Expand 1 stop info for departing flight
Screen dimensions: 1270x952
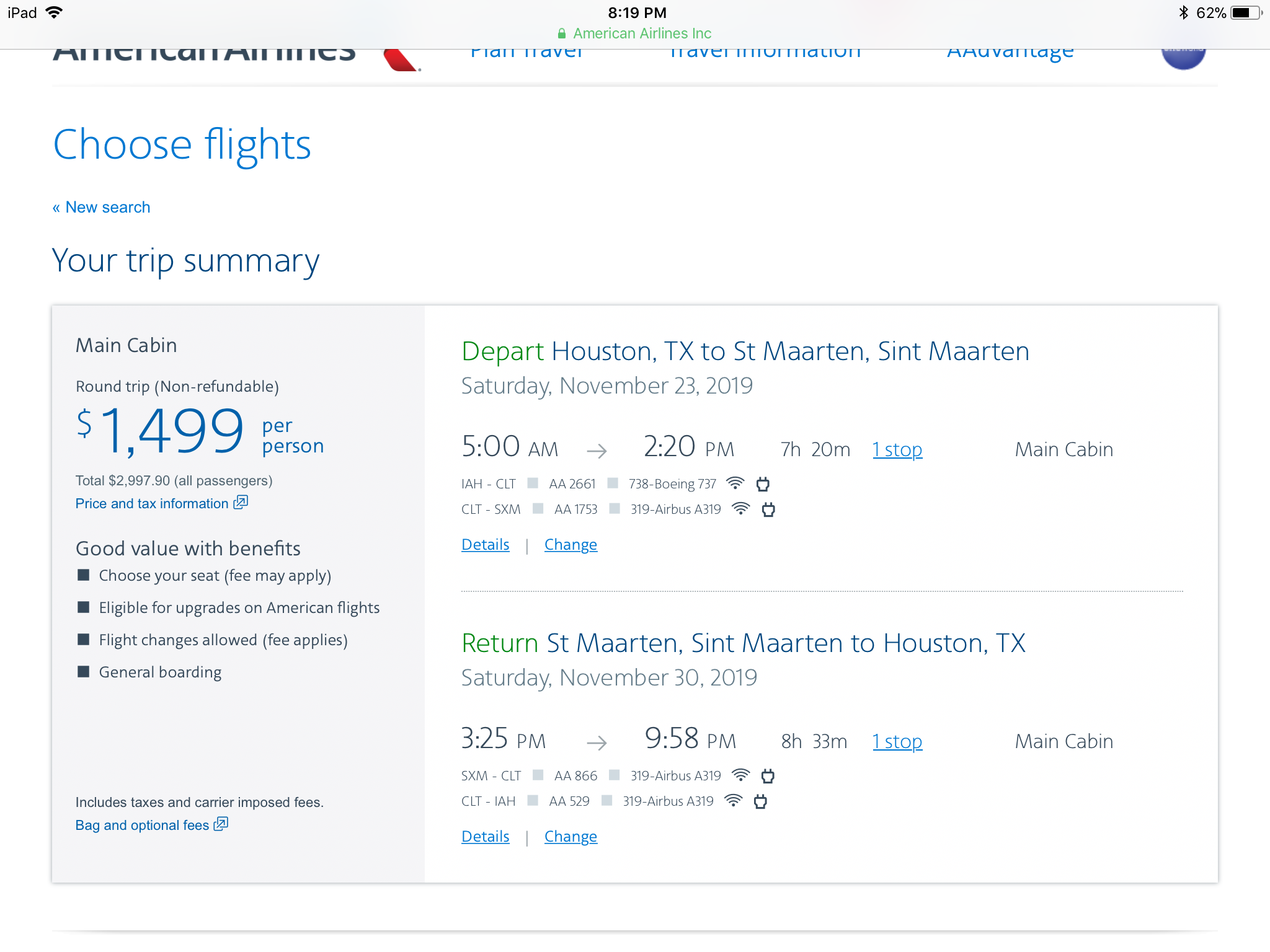coord(897,449)
